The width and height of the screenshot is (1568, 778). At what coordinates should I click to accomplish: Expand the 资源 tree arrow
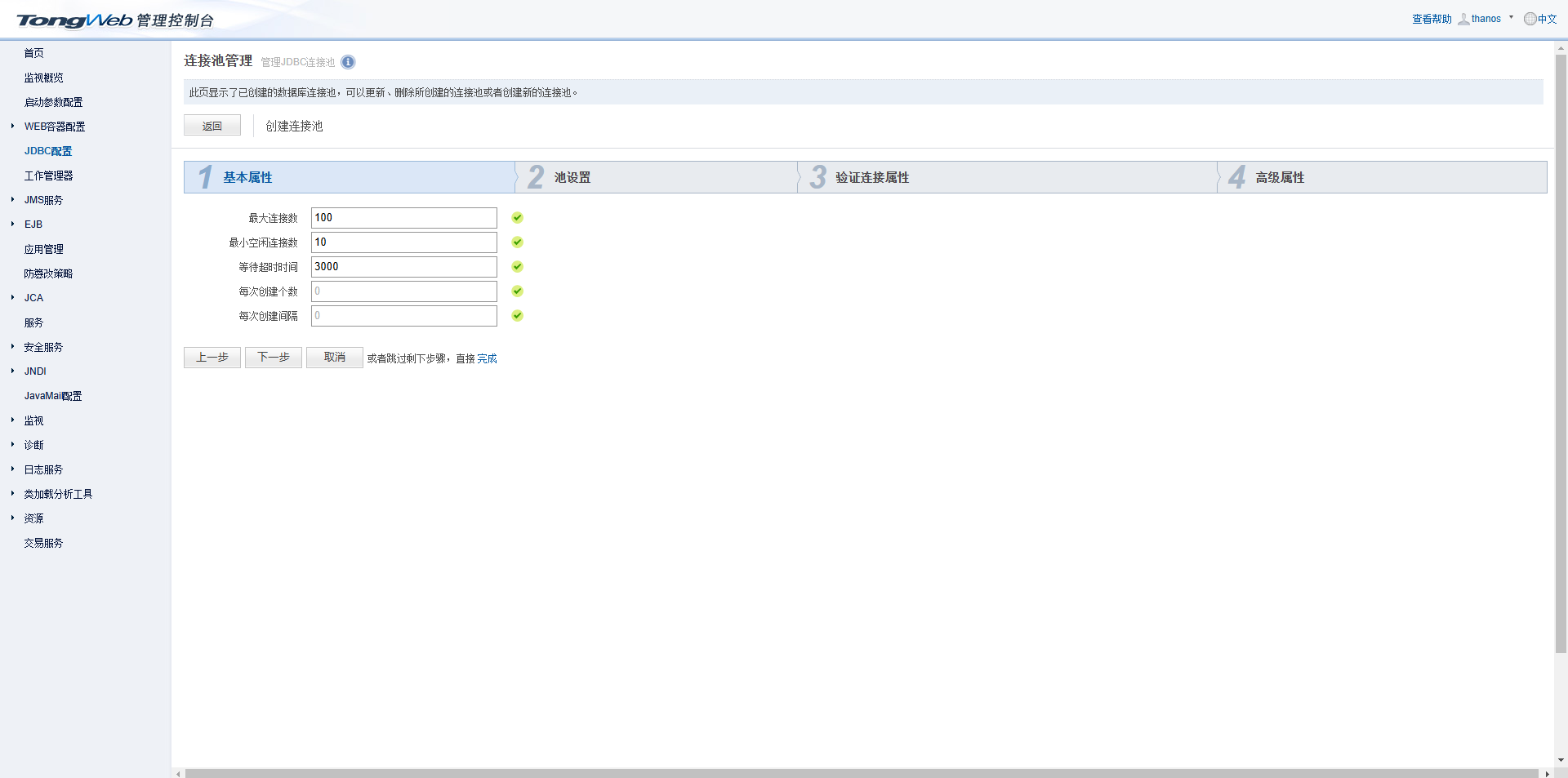(13, 518)
